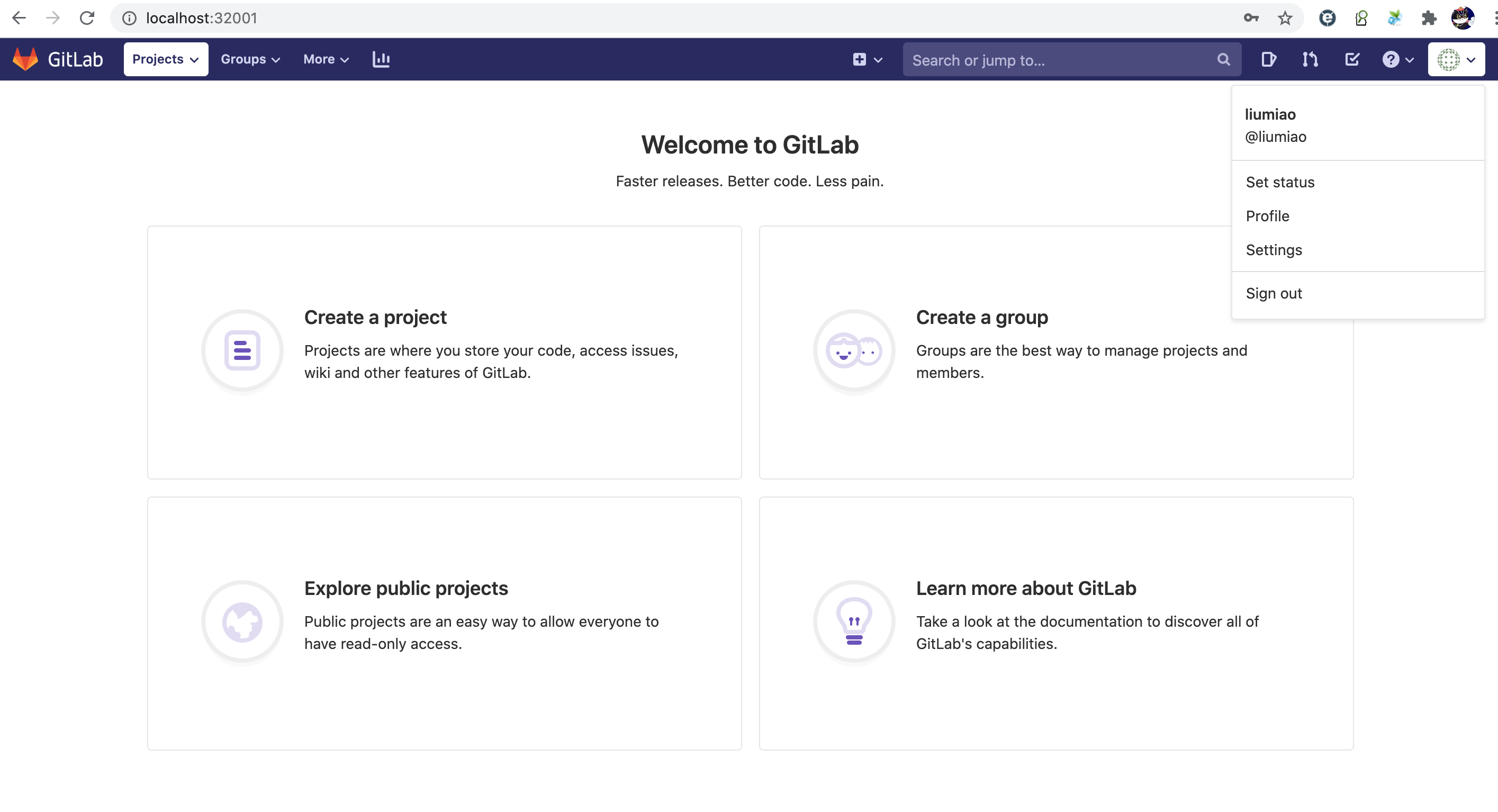Viewport: 1498px width, 812px height.
Task: Open the Issues icon in navbar
Action: tap(1269, 59)
